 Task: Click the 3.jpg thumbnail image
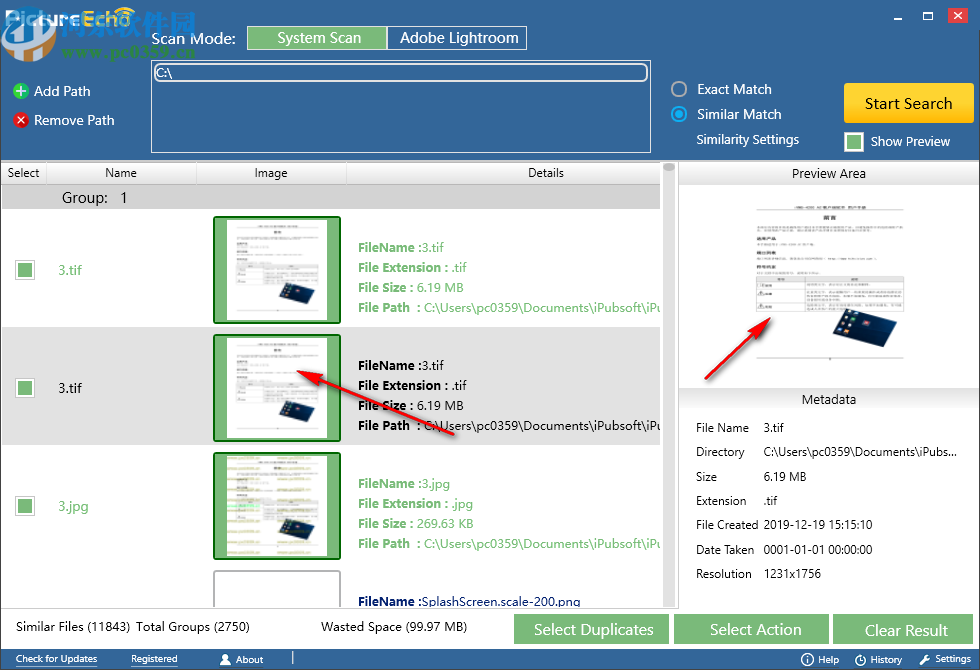point(277,506)
